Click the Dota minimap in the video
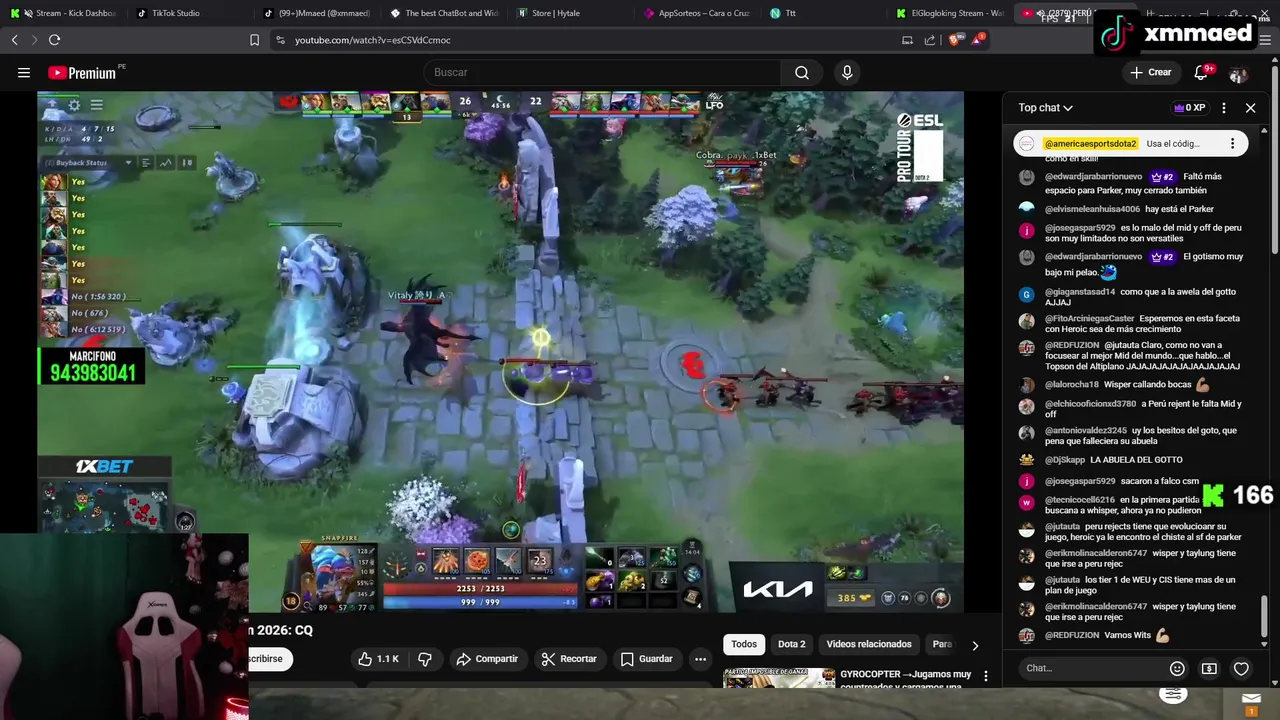Viewport: 1280px width, 720px height. [x=104, y=505]
